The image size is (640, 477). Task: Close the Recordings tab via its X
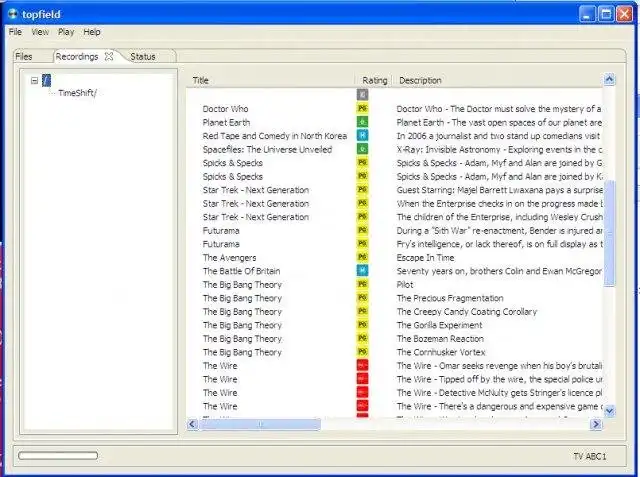[109, 56]
